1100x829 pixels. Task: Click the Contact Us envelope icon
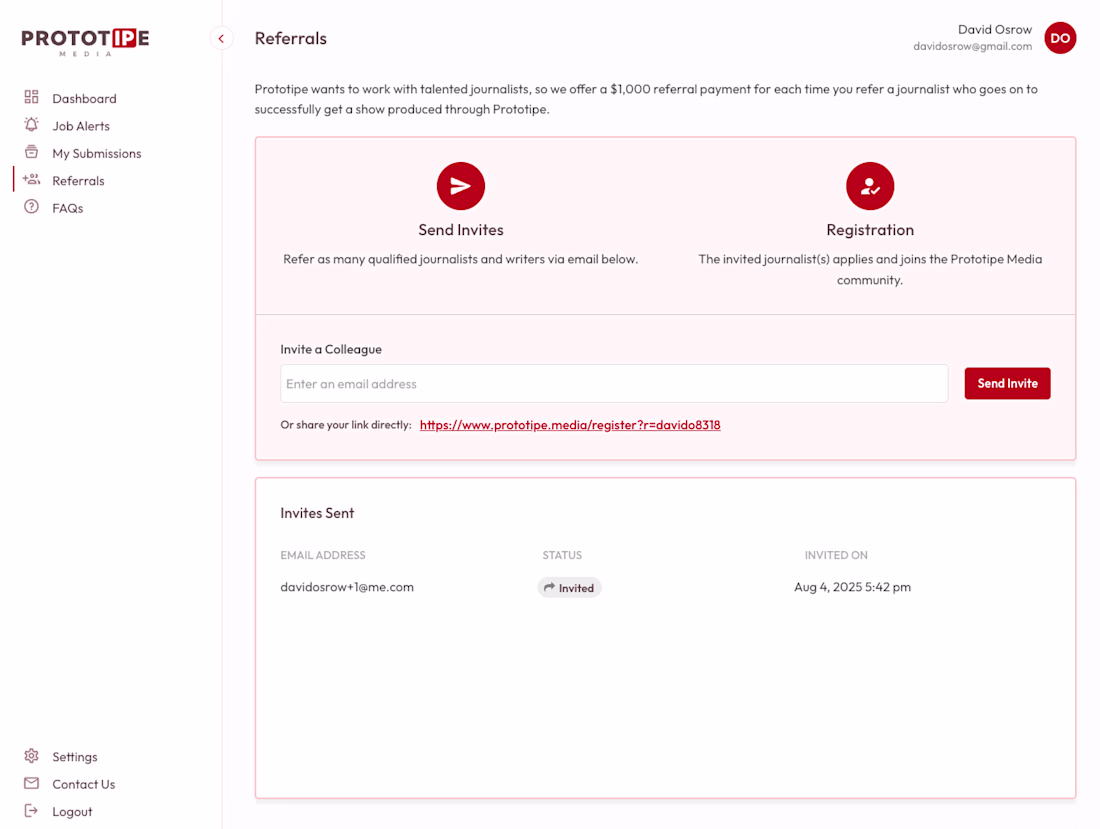(x=32, y=783)
